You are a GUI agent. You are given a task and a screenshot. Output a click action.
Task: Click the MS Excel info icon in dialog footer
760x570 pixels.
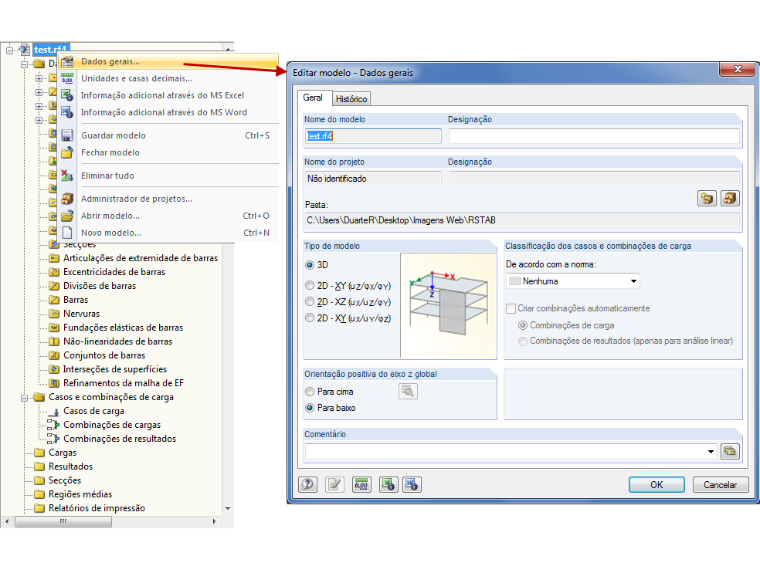388,484
